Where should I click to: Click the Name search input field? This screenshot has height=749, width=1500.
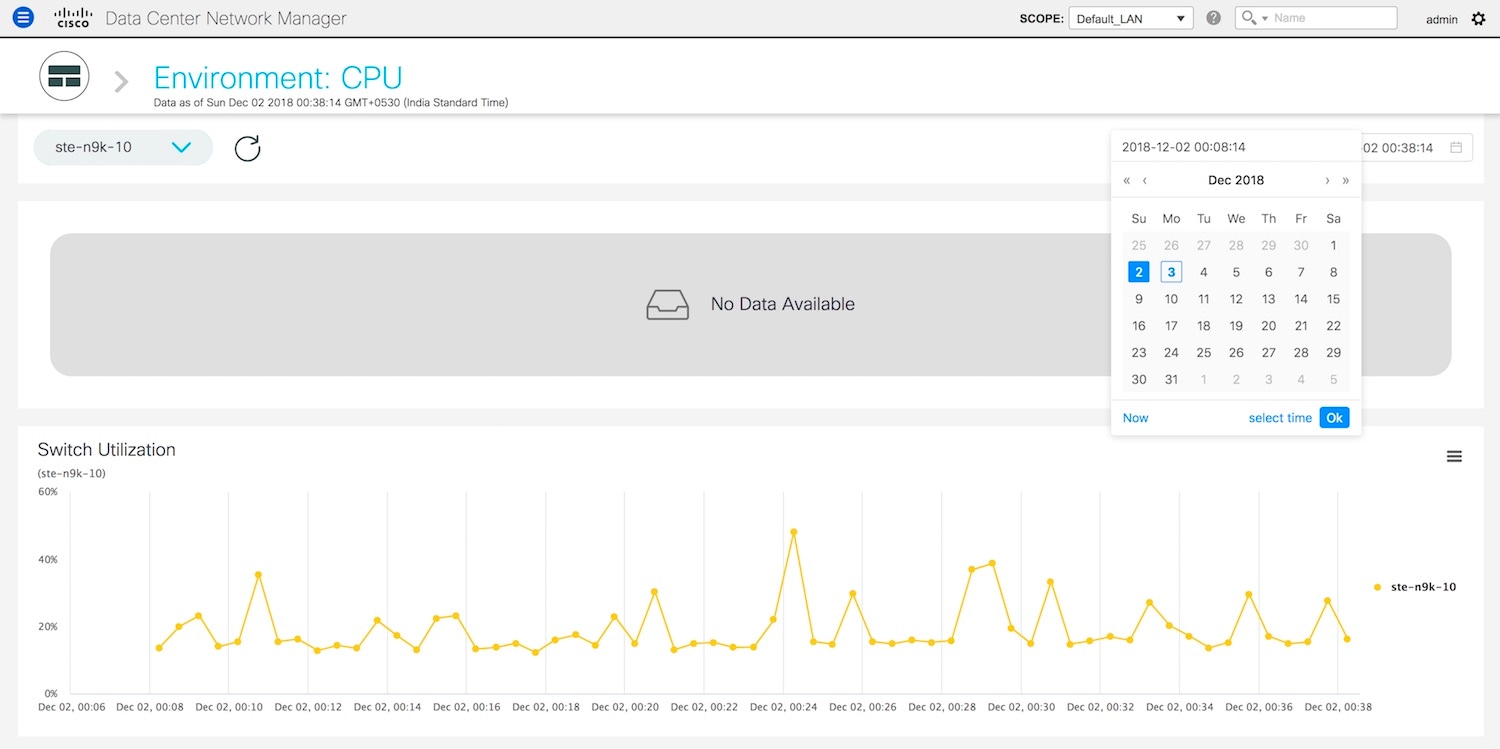click(1333, 18)
